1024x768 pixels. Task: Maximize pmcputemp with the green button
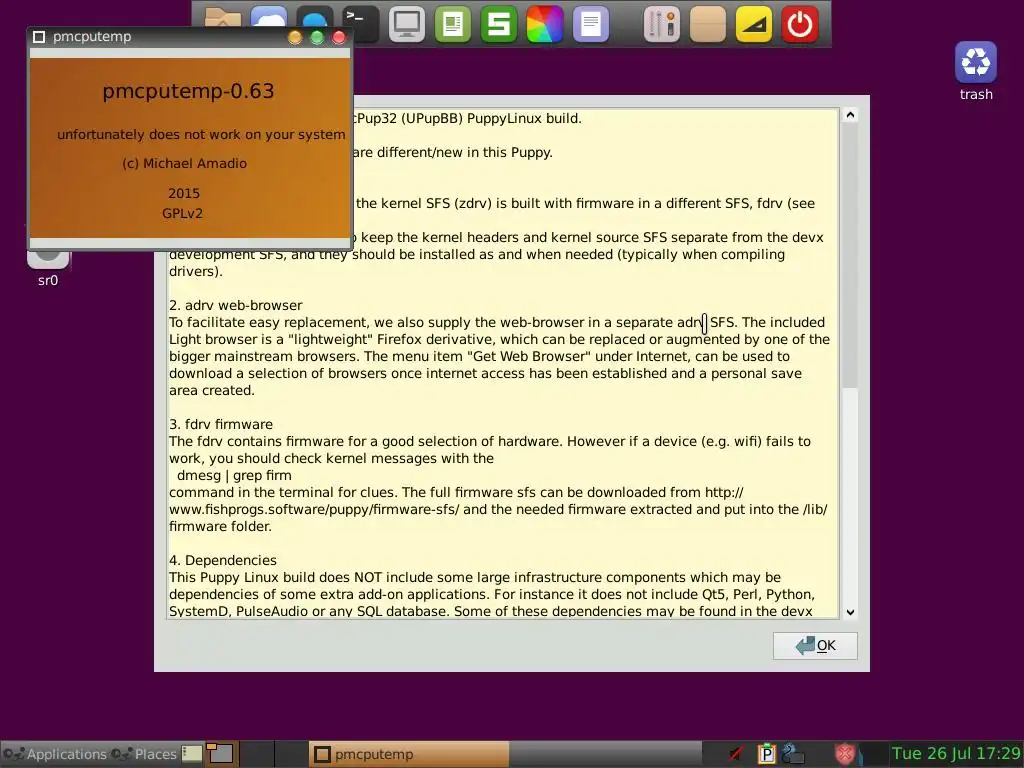coord(317,37)
